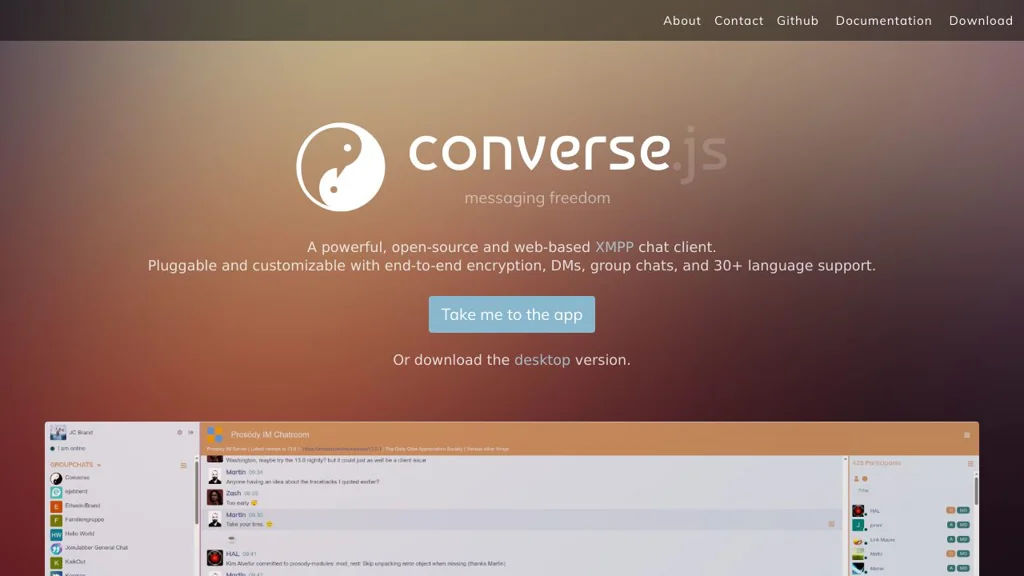Click the Prosody IM Chatroom squares icon
This screenshot has width=1024, height=576.
click(215, 434)
